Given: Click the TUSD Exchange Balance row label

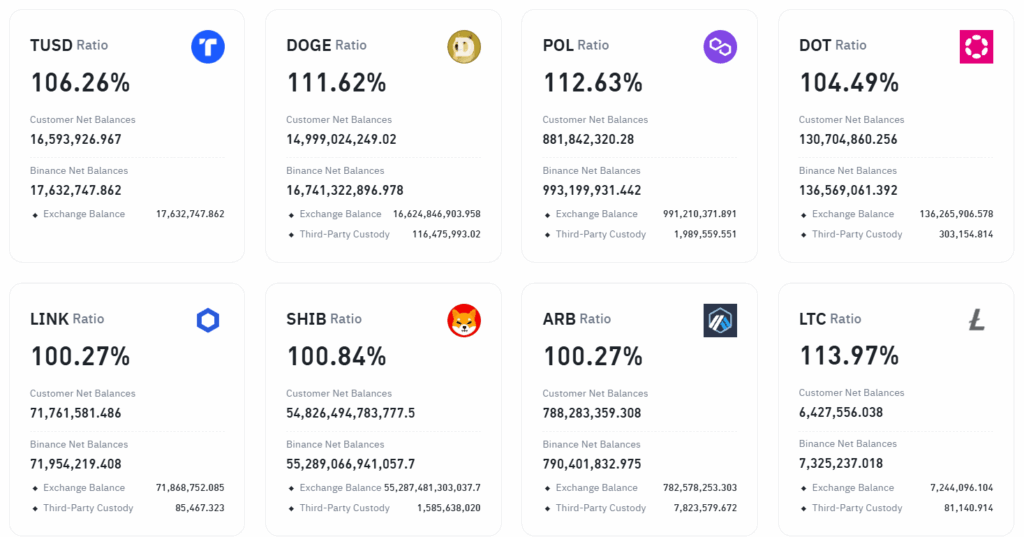Looking at the screenshot, I should tap(84, 214).
